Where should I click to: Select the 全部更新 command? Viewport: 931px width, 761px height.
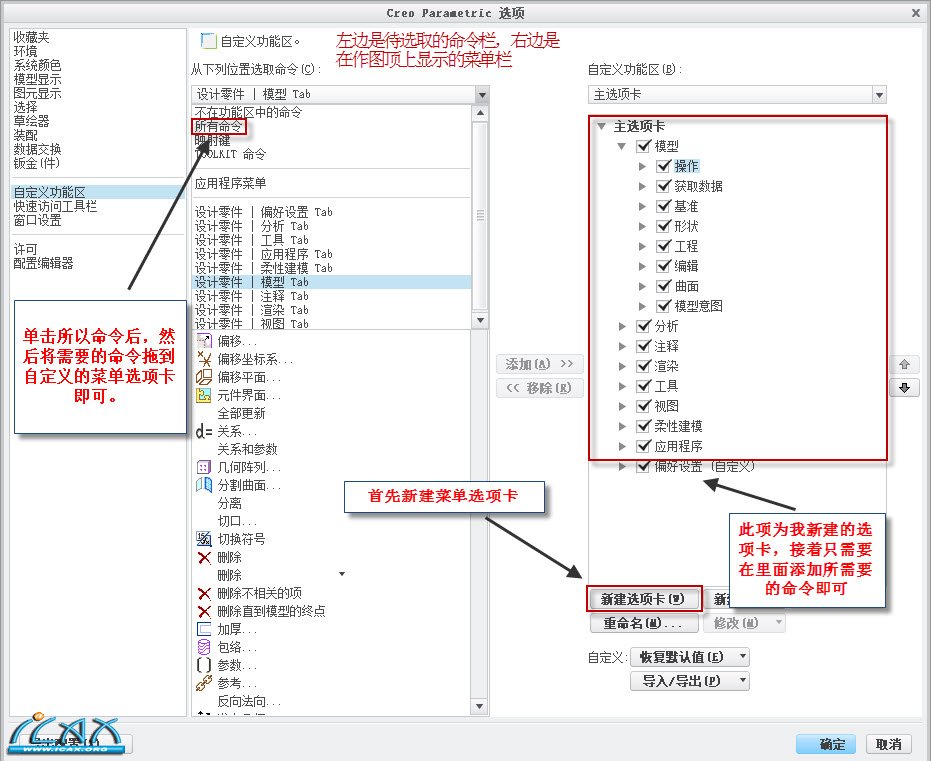(x=241, y=413)
